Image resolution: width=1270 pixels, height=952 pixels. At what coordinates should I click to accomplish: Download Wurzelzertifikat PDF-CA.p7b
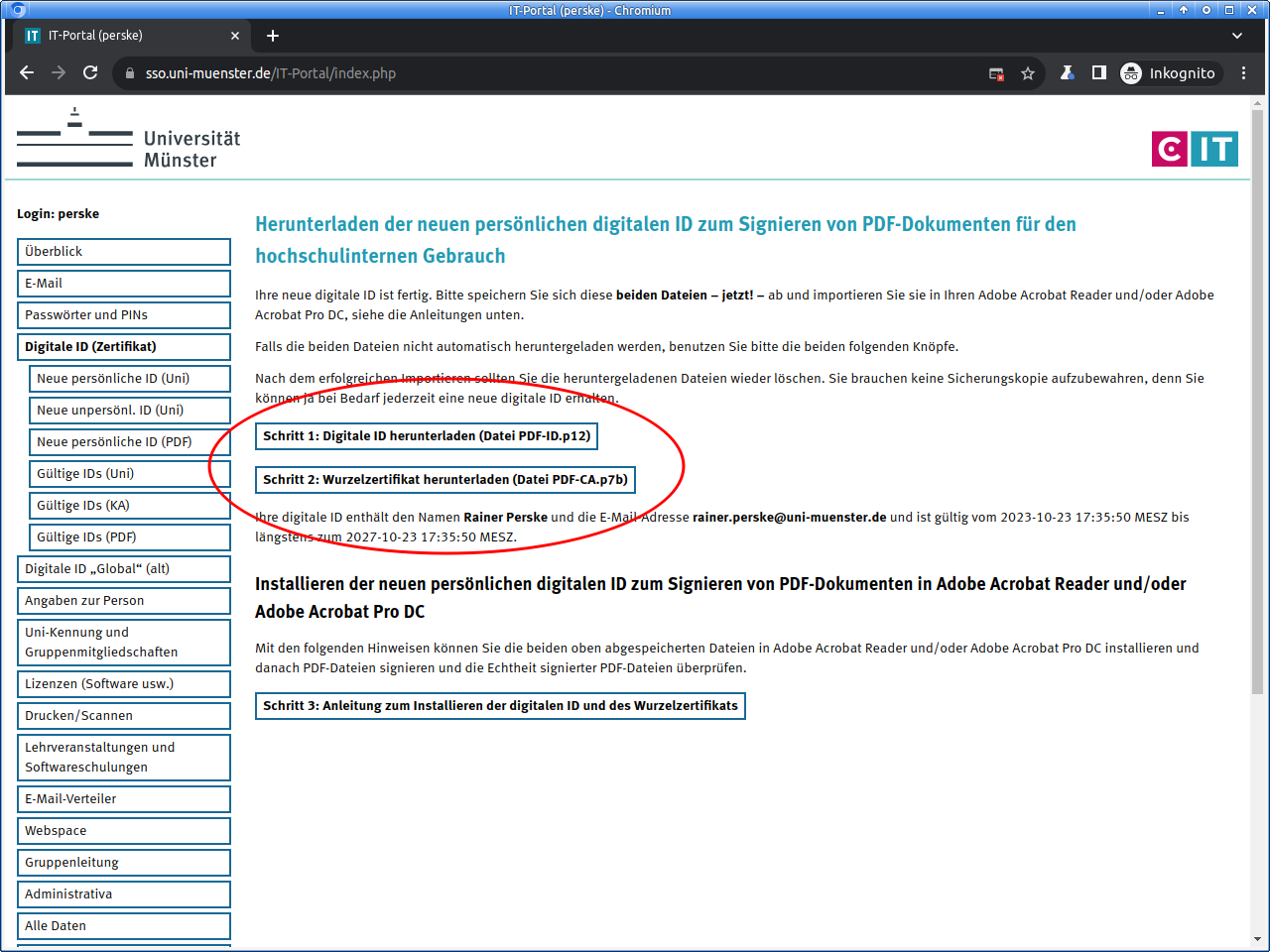pos(445,480)
